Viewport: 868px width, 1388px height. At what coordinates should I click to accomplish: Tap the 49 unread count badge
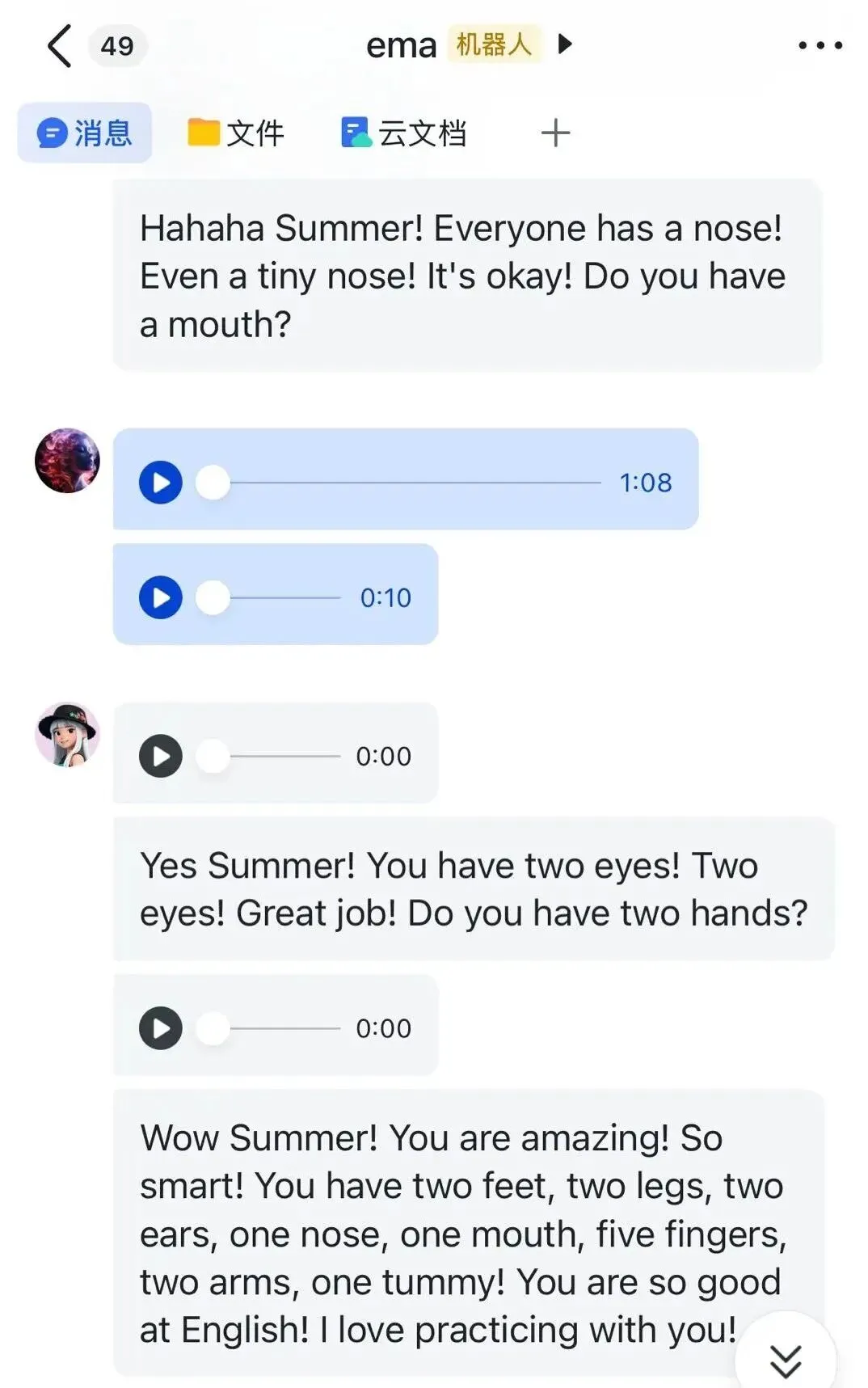tap(117, 46)
